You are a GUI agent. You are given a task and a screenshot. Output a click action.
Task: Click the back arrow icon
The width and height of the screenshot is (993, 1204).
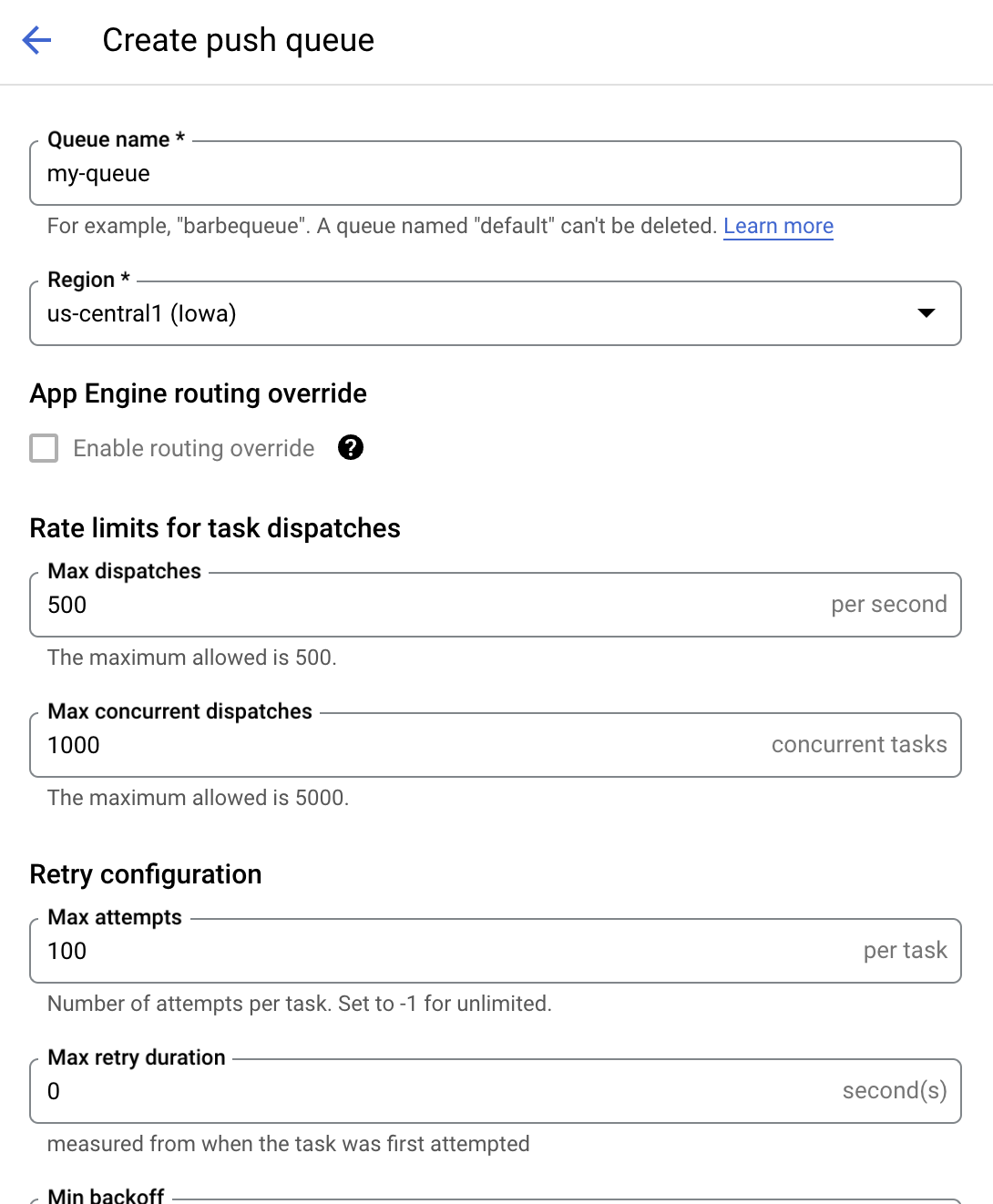(36, 40)
